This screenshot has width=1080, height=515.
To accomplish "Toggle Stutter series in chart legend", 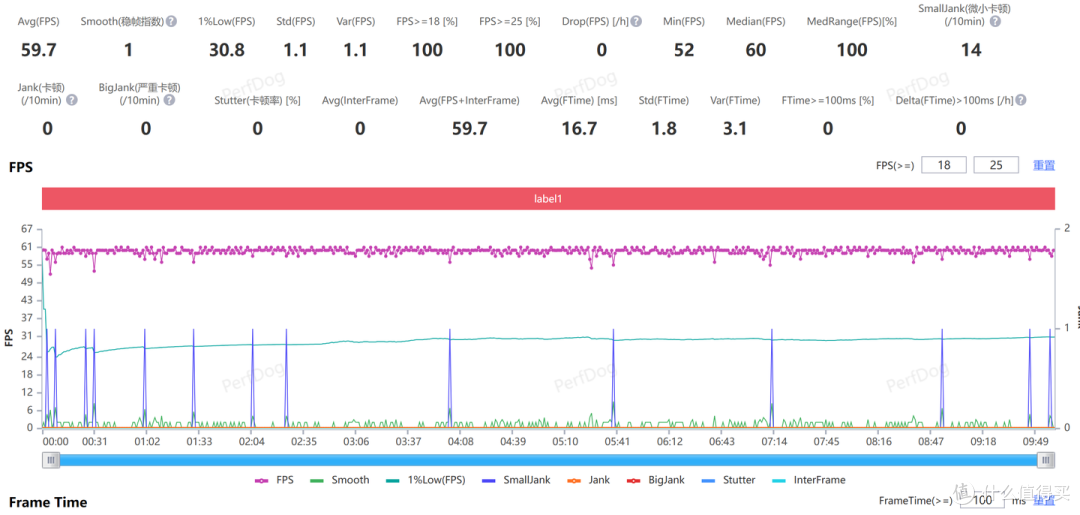I will tap(729, 480).
